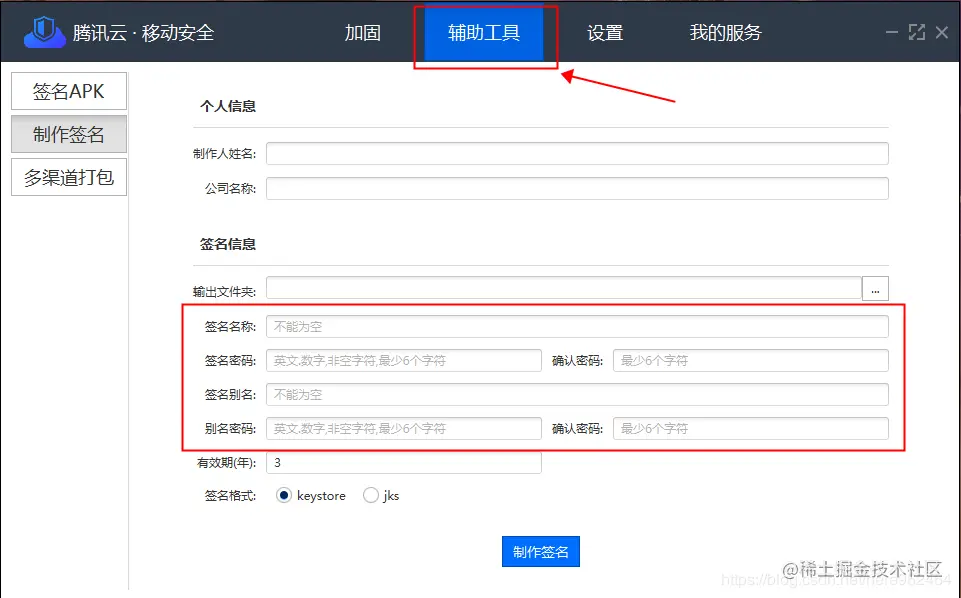Screen dimensions: 961x598
Task: Focus the 公司名称 input field
Action: point(577,188)
